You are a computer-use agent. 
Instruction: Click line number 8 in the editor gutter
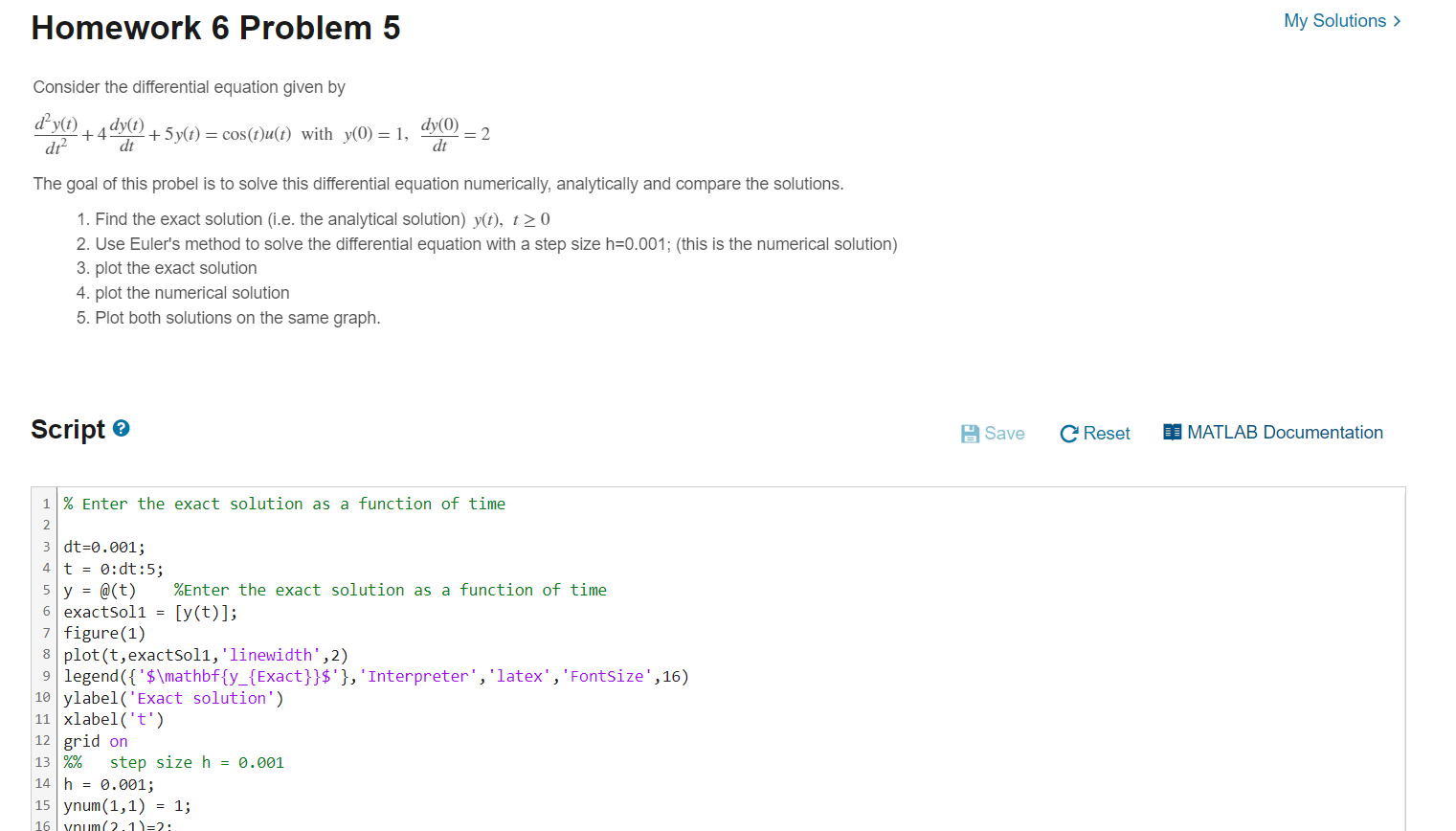pos(46,654)
